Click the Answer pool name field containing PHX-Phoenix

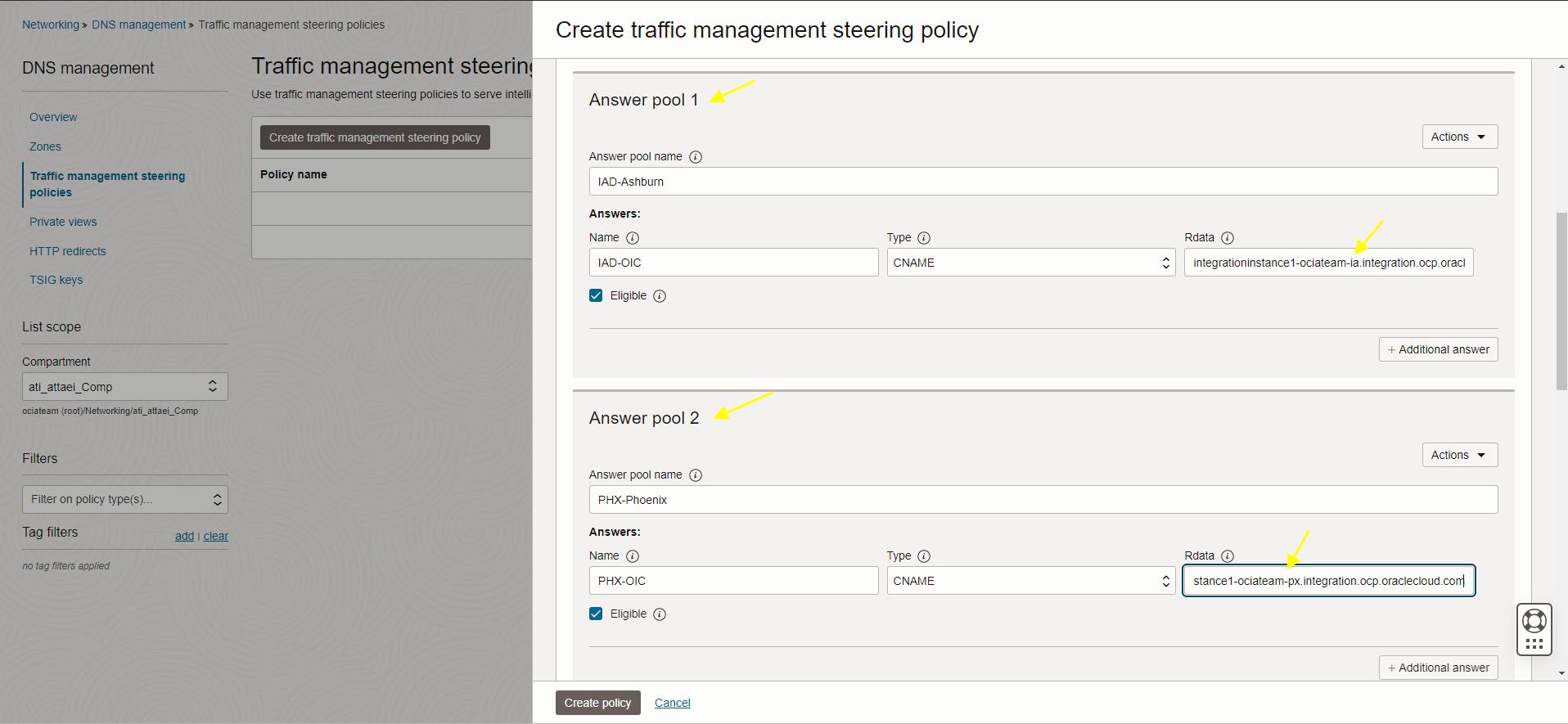click(x=1043, y=500)
